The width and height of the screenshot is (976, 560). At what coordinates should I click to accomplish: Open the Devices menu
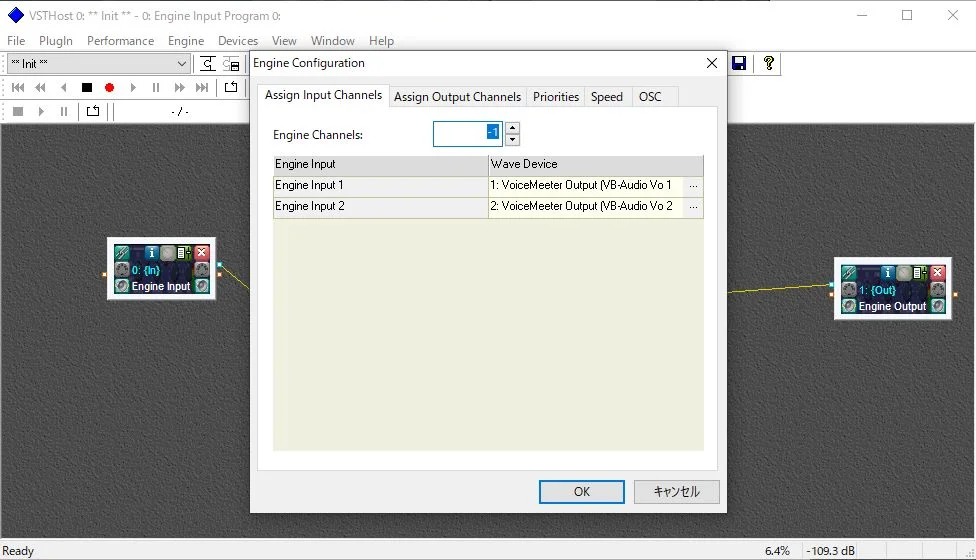pyautogui.click(x=238, y=41)
